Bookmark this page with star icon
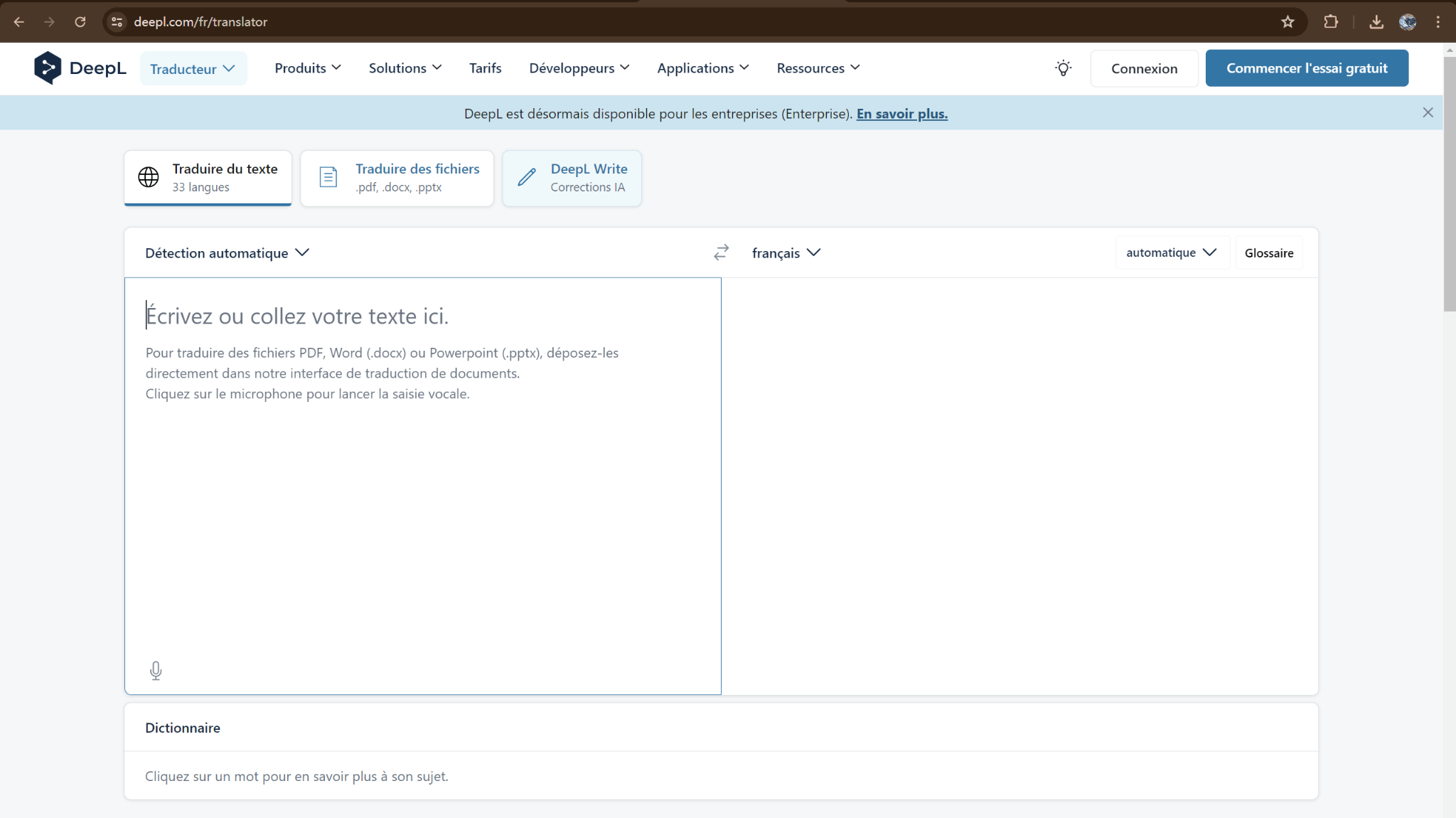The height and width of the screenshot is (818, 1456). pyautogui.click(x=1288, y=21)
